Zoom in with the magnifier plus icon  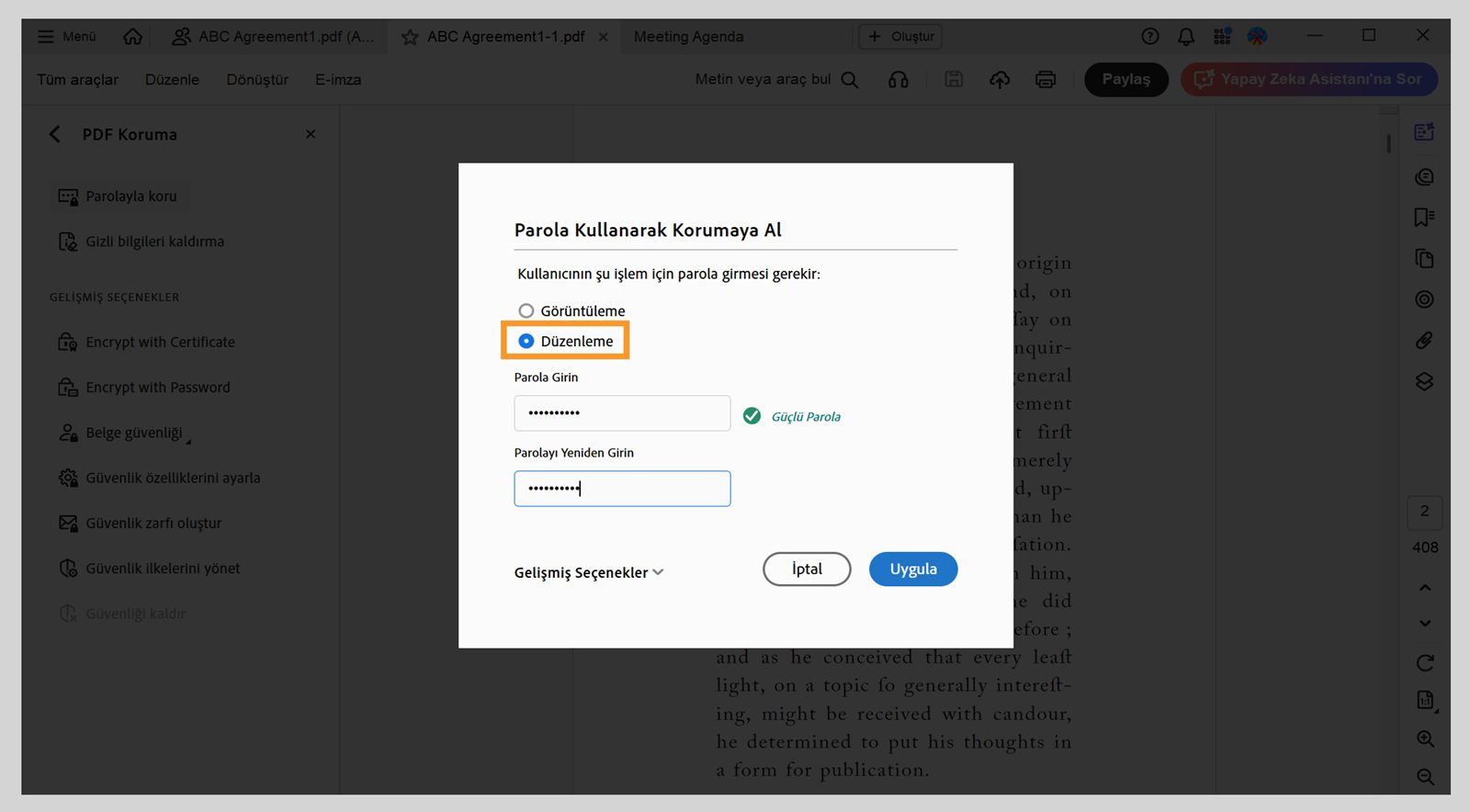[x=1426, y=739]
